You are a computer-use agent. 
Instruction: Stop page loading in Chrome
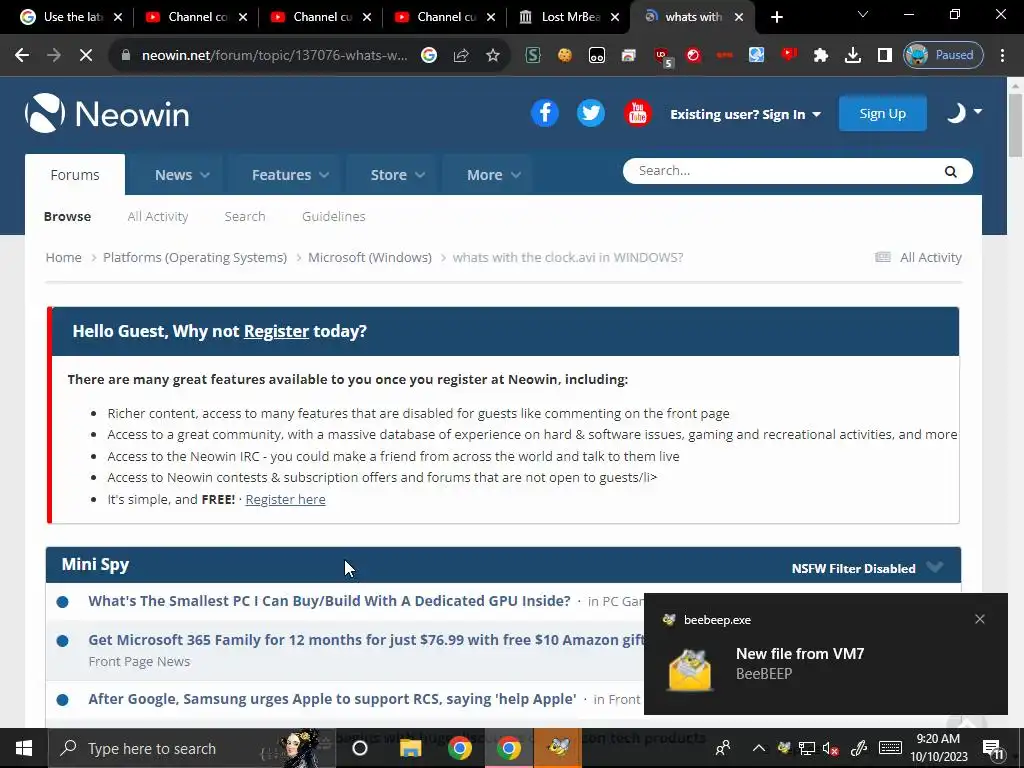point(86,55)
